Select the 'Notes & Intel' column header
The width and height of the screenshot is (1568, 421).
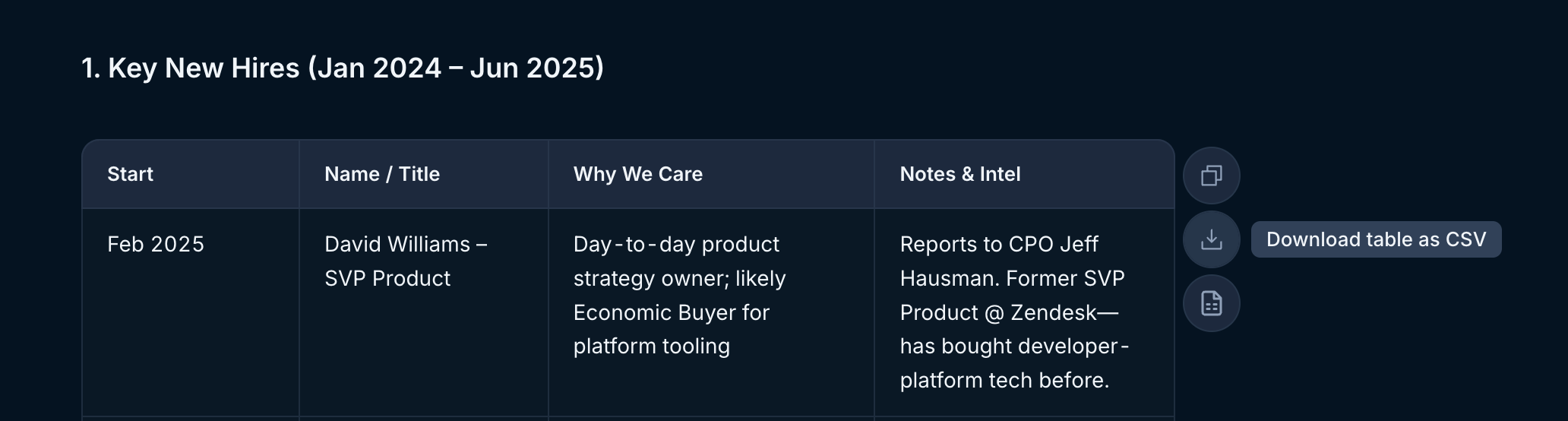960,174
